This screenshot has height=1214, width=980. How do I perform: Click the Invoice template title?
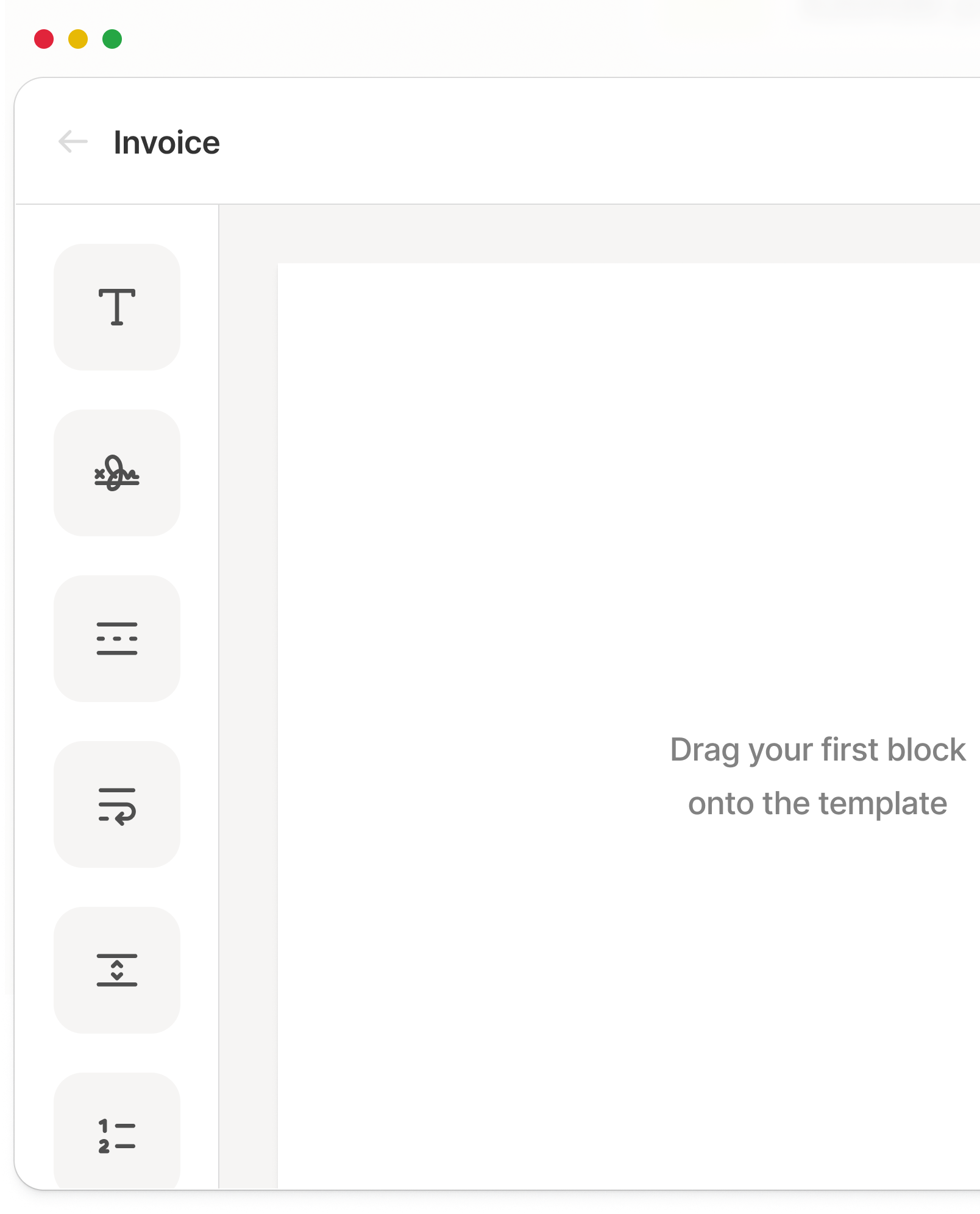point(166,143)
